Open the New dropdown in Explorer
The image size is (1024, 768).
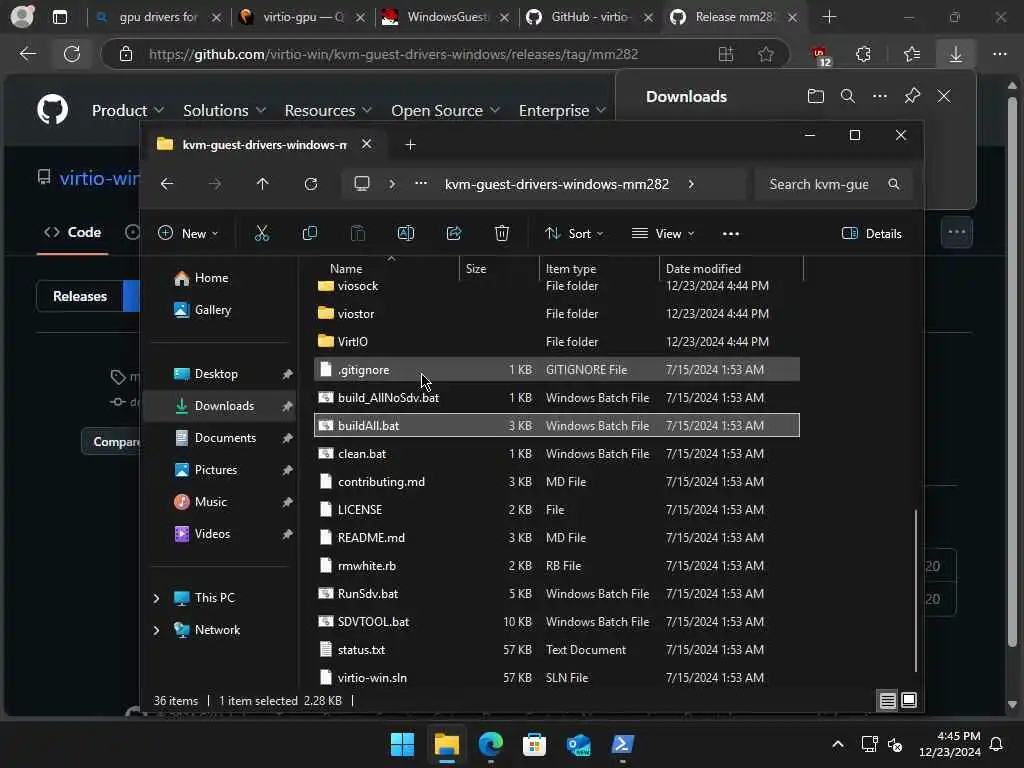tap(188, 233)
